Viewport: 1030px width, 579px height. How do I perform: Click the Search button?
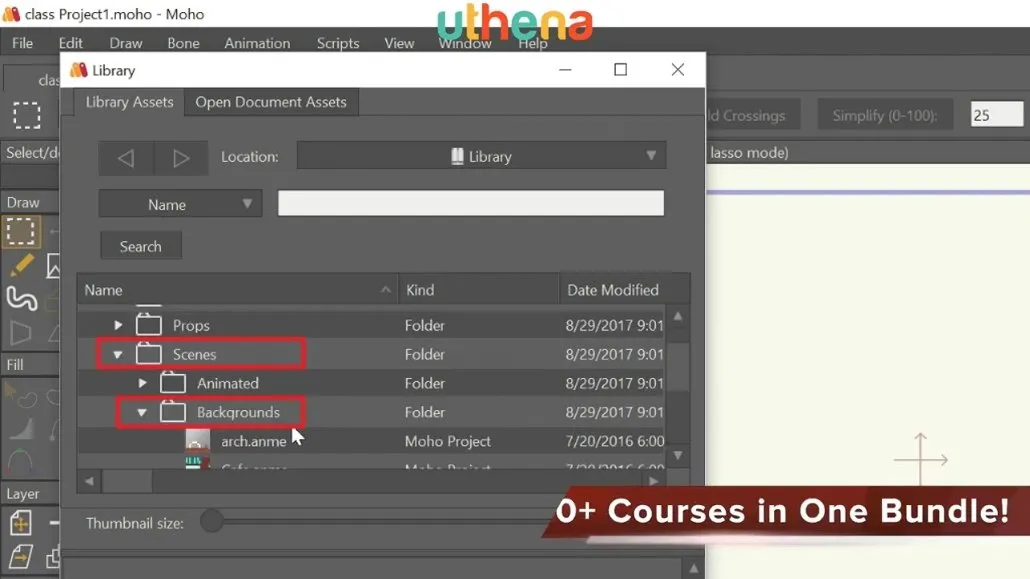click(141, 246)
